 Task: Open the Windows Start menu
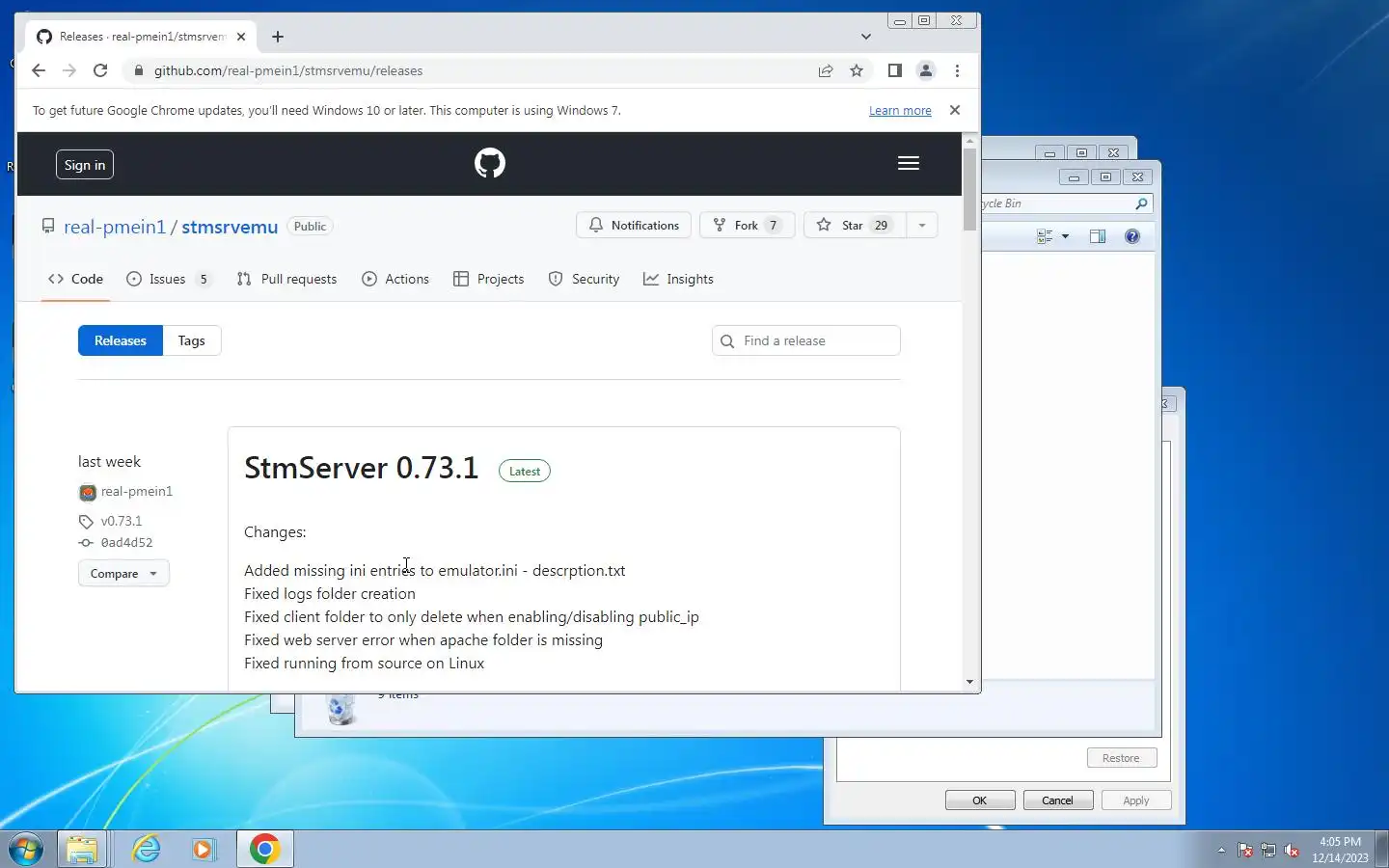coord(25,849)
